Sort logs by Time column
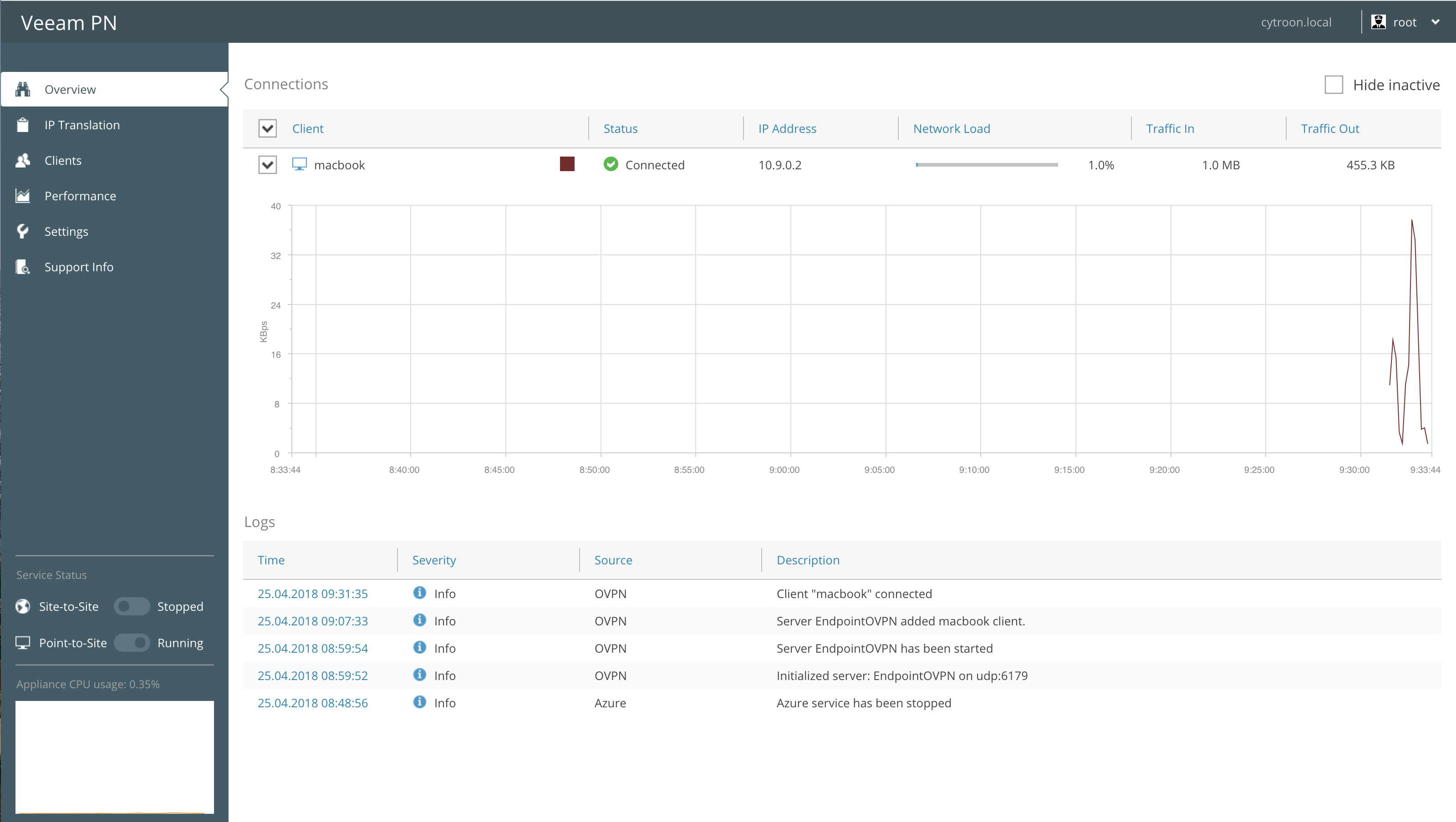Image resolution: width=1456 pixels, height=822 pixels. coord(271,560)
